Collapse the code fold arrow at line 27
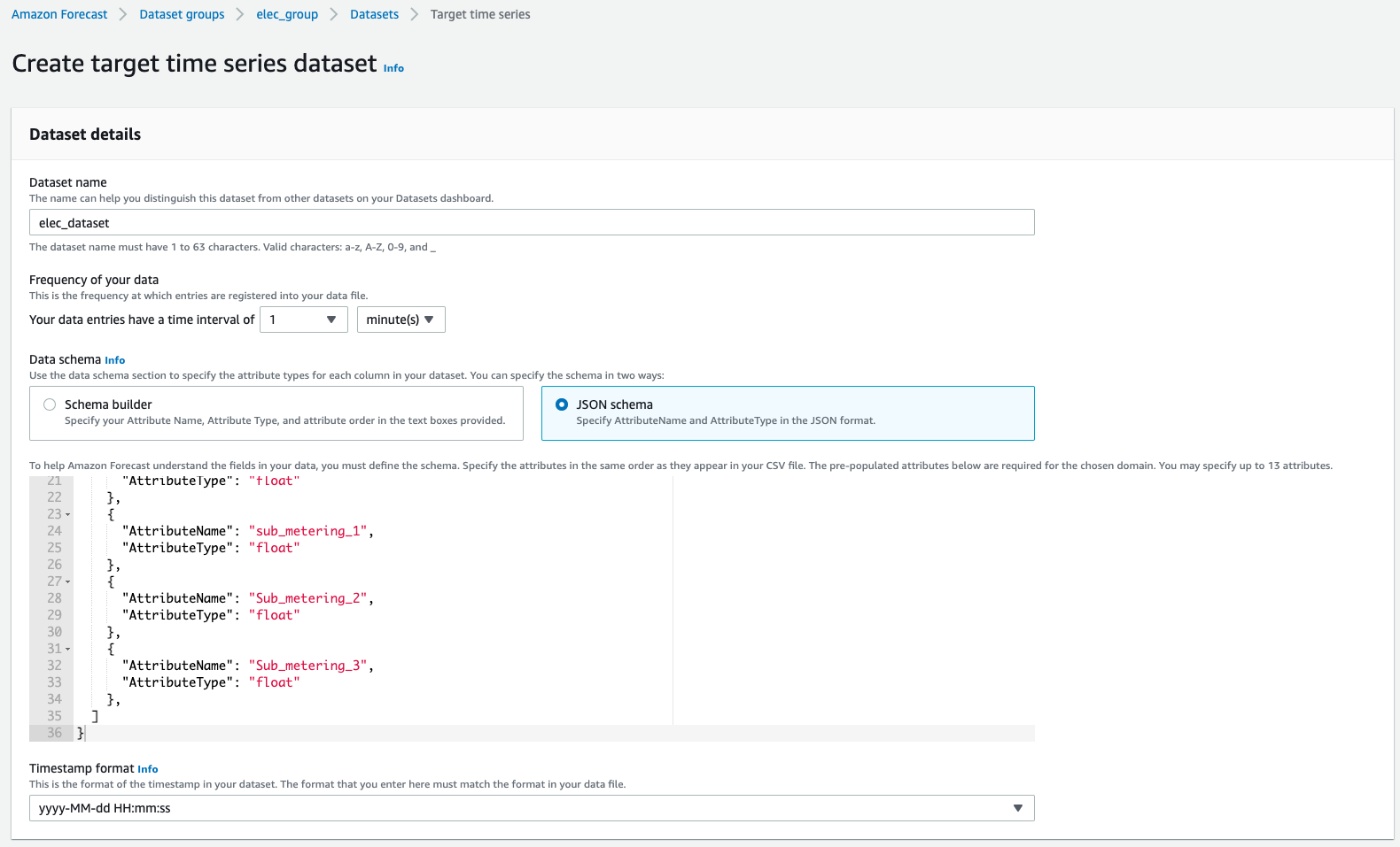 [x=68, y=581]
